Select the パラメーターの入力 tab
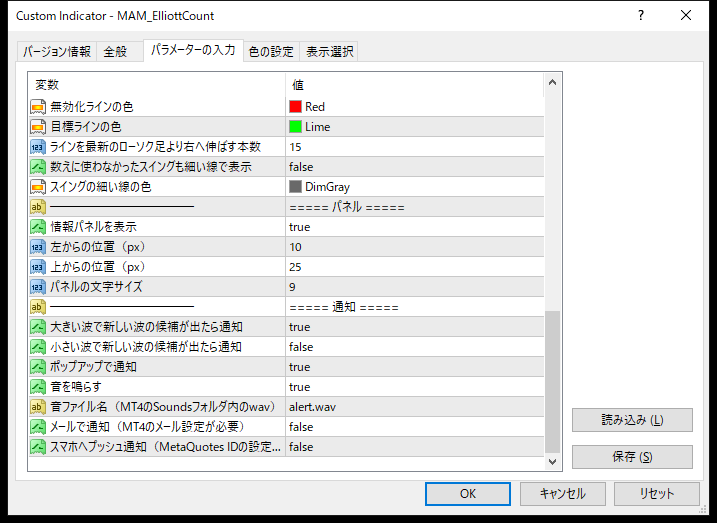Viewport: 717px width, 523px height. click(193, 50)
